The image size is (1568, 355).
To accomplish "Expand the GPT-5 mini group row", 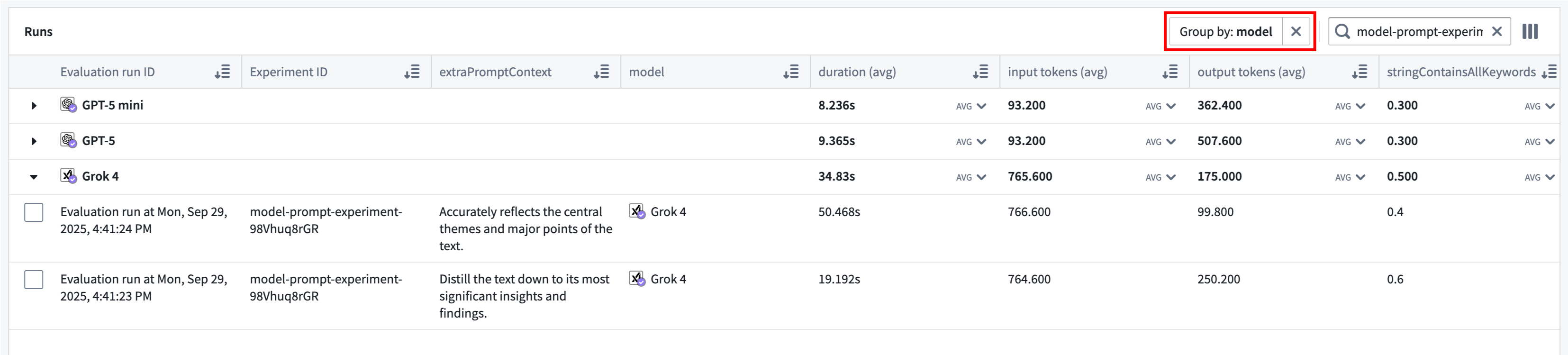I will click(x=34, y=106).
